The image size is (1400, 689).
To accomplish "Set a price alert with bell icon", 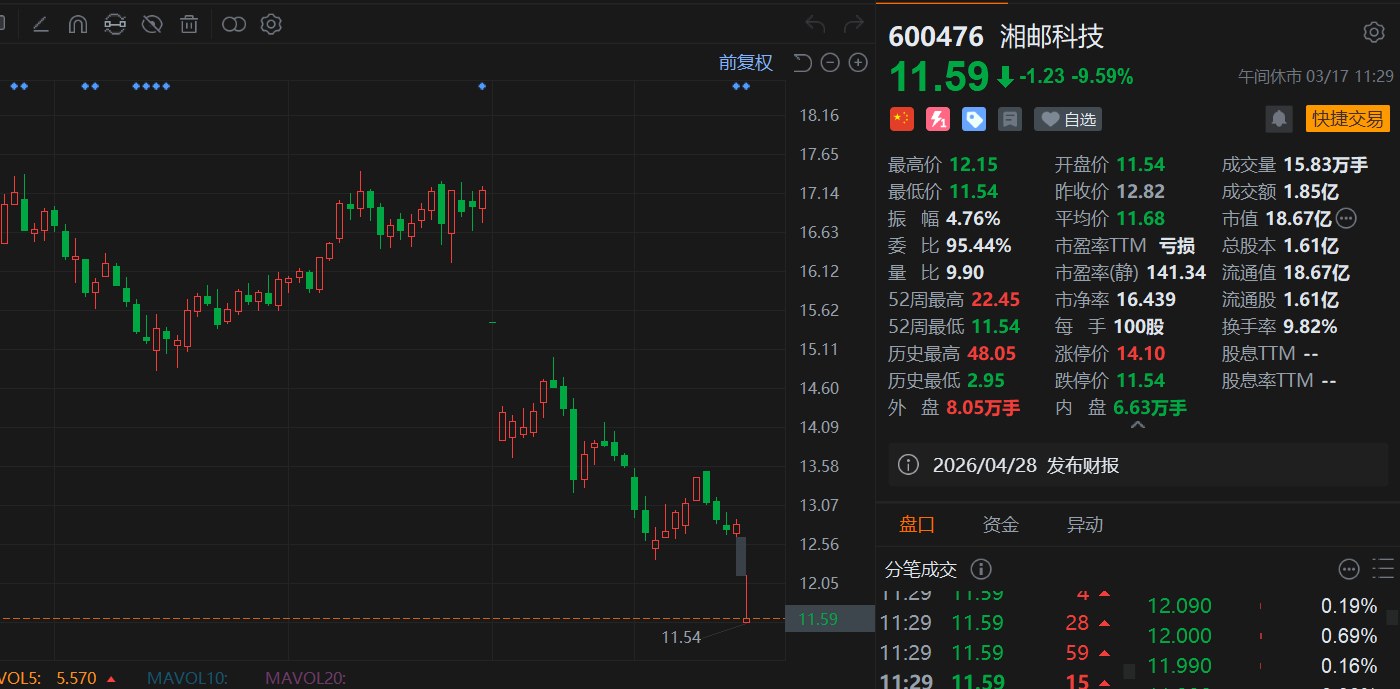I will point(1278,119).
